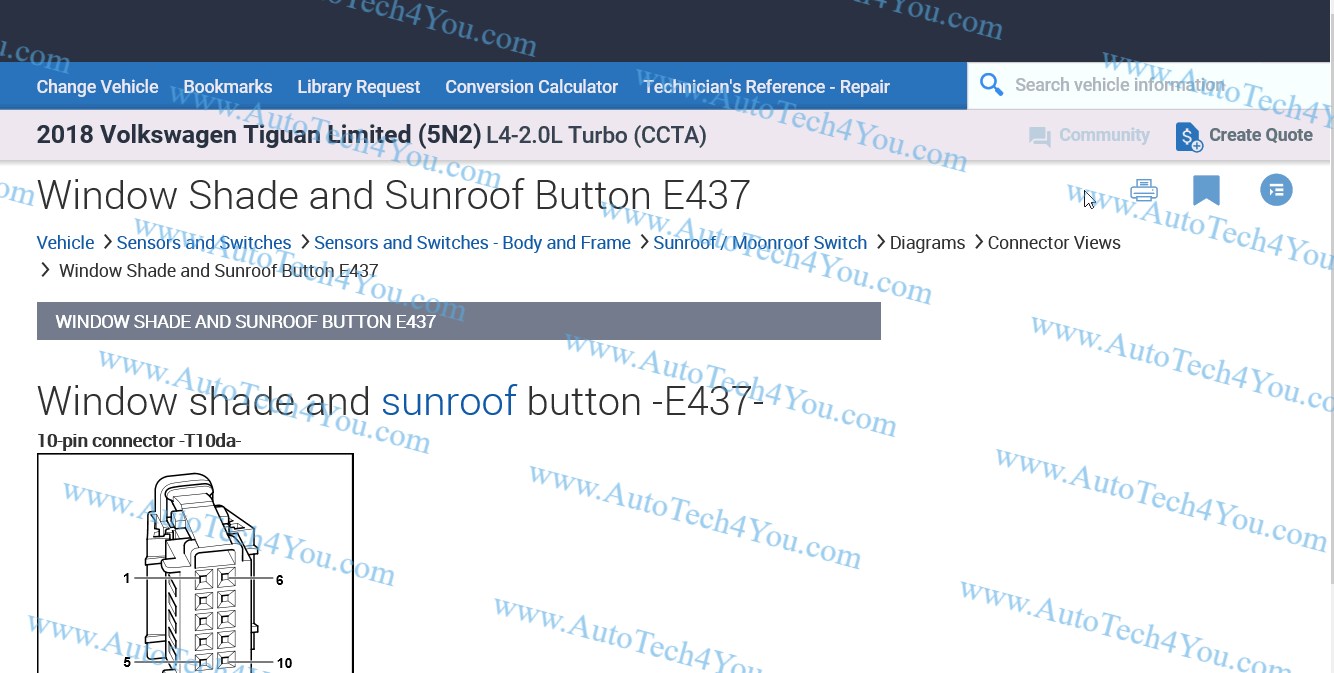Open the Sunroof / Moonroof Switch breadcrumb
The height and width of the screenshot is (673, 1334).
tap(760, 243)
